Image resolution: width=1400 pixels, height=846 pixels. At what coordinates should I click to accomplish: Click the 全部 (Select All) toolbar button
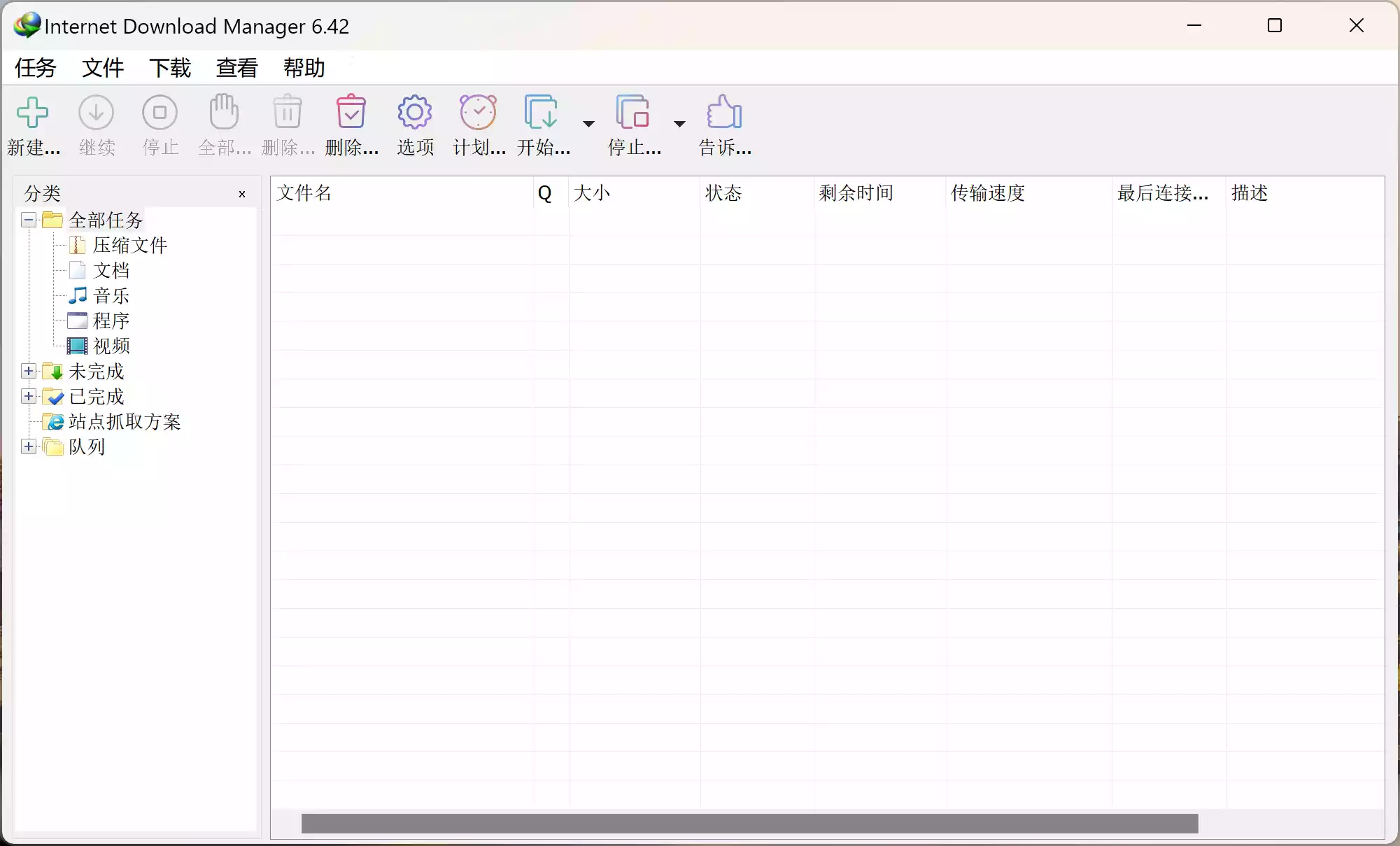[x=224, y=125]
